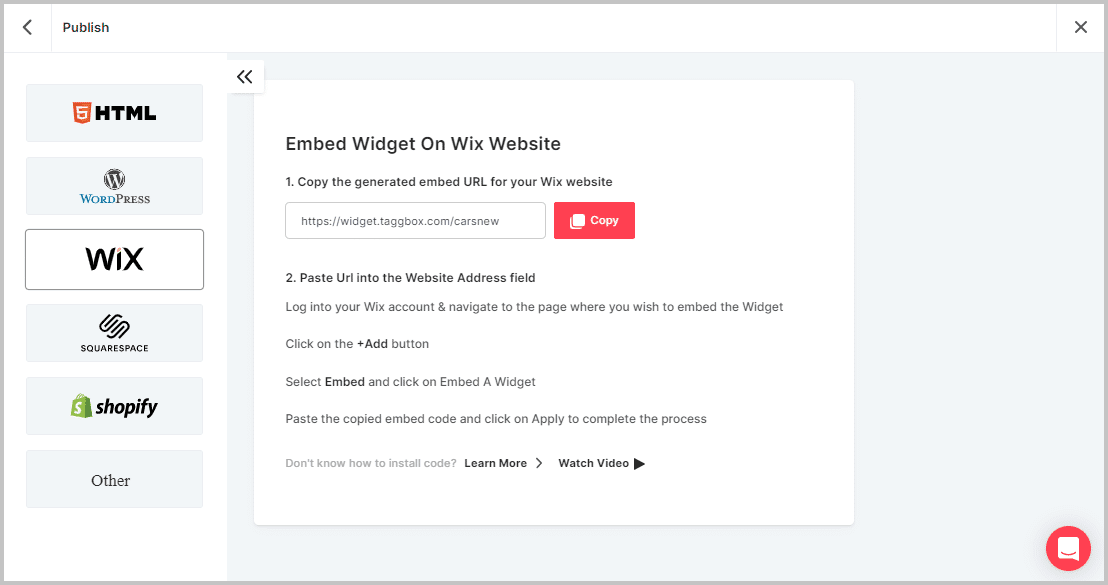Click the copy icon inside Copy button

[577, 221]
